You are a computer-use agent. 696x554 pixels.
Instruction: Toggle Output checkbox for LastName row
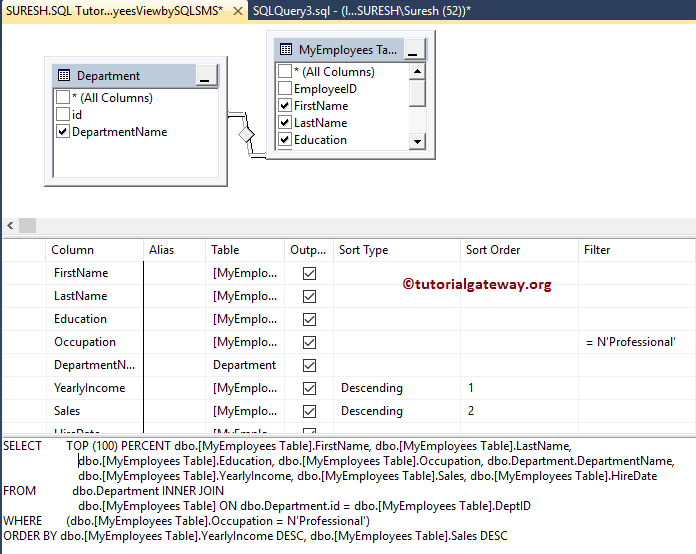click(309, 297)
